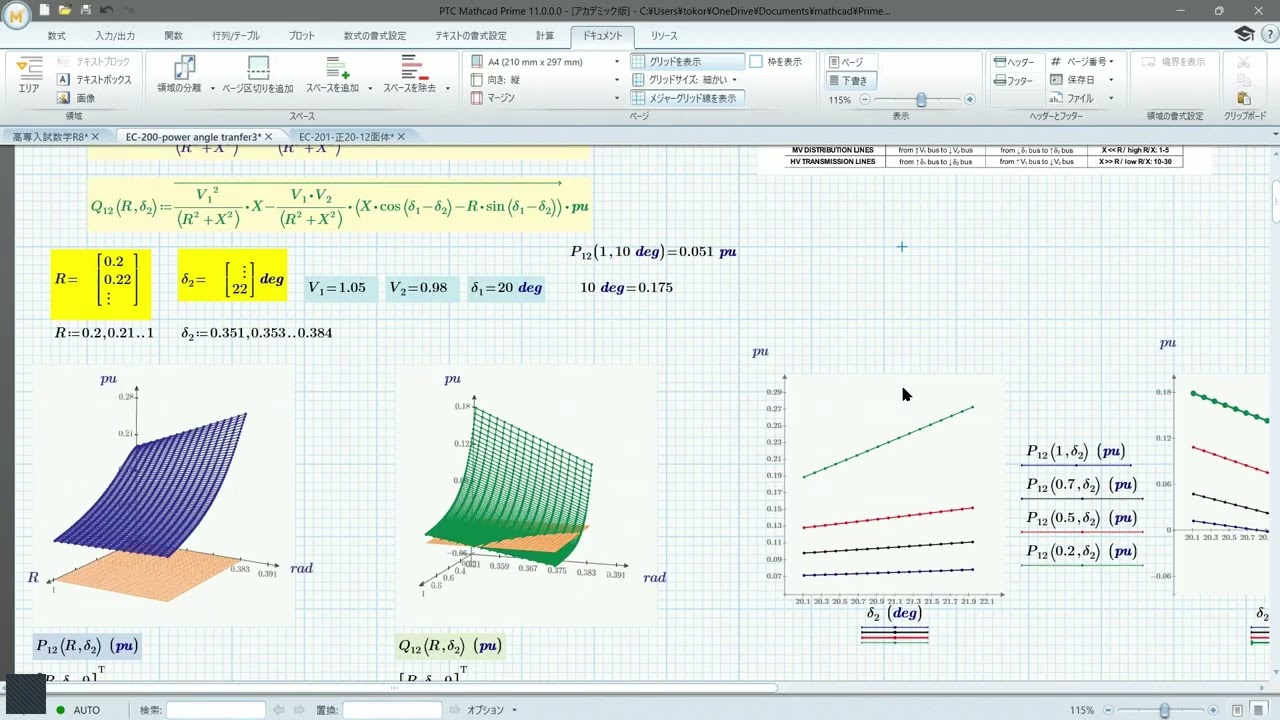
Task: Click the 検索 search input field
Action: coord(216,710)
